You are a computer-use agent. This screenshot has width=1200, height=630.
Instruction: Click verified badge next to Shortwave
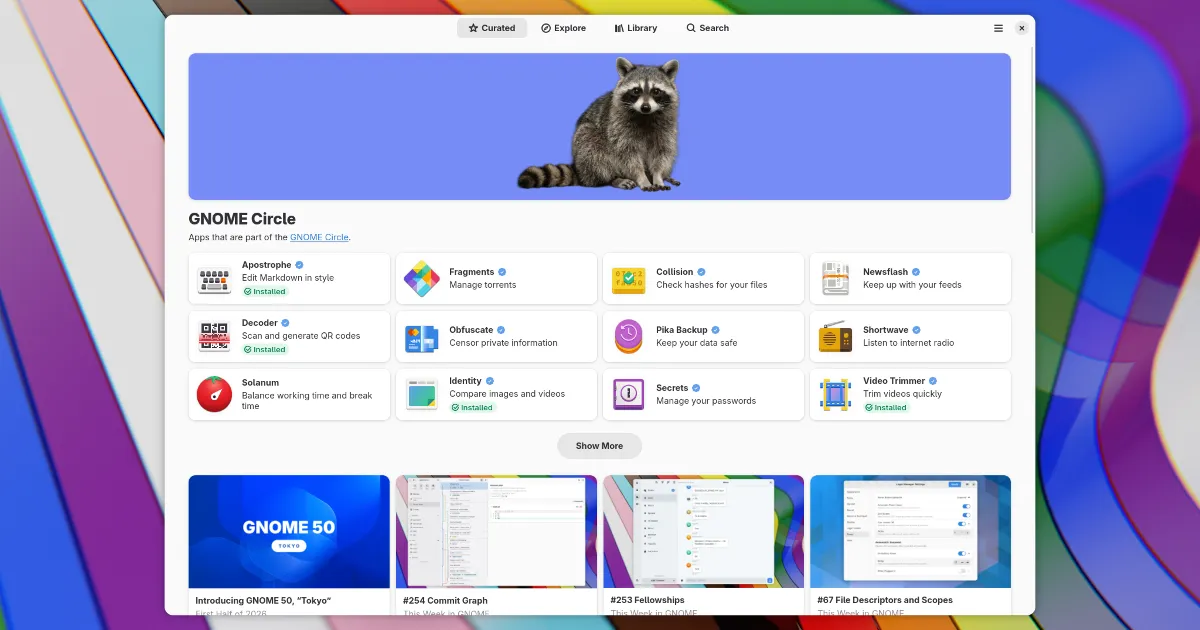pyautogui.click(x=916, y=330)
